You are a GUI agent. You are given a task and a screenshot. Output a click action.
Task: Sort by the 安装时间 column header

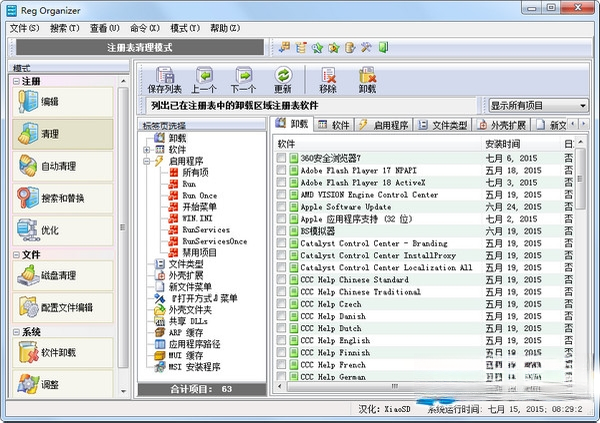click(521, 144)
